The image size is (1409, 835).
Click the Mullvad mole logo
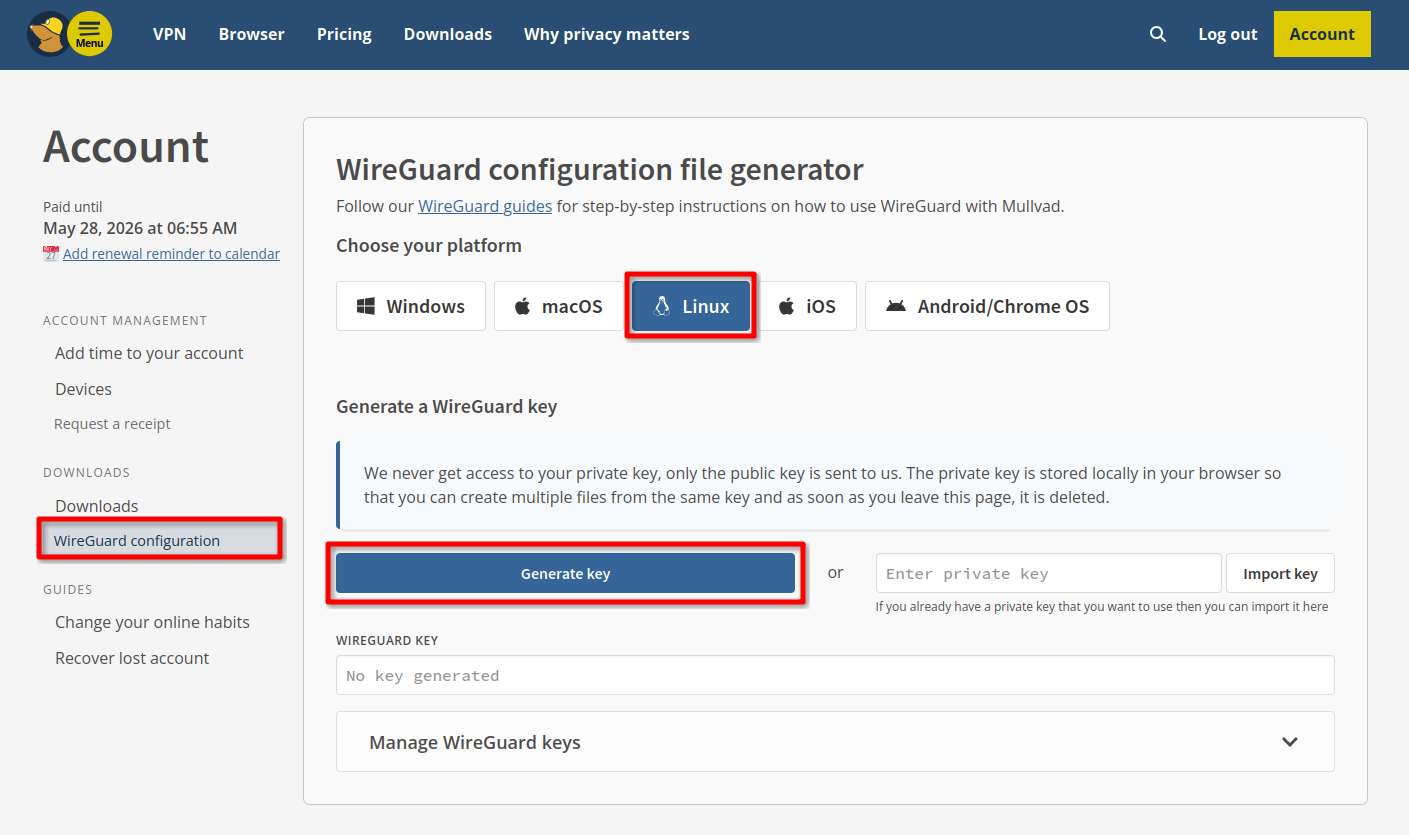47,35
